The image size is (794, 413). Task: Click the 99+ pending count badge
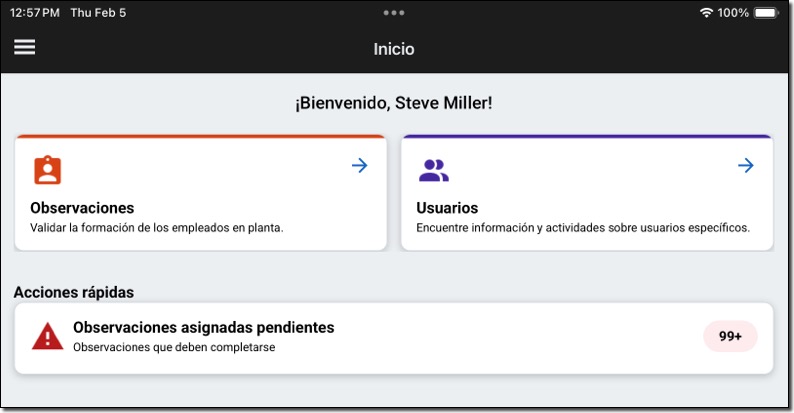730,337
